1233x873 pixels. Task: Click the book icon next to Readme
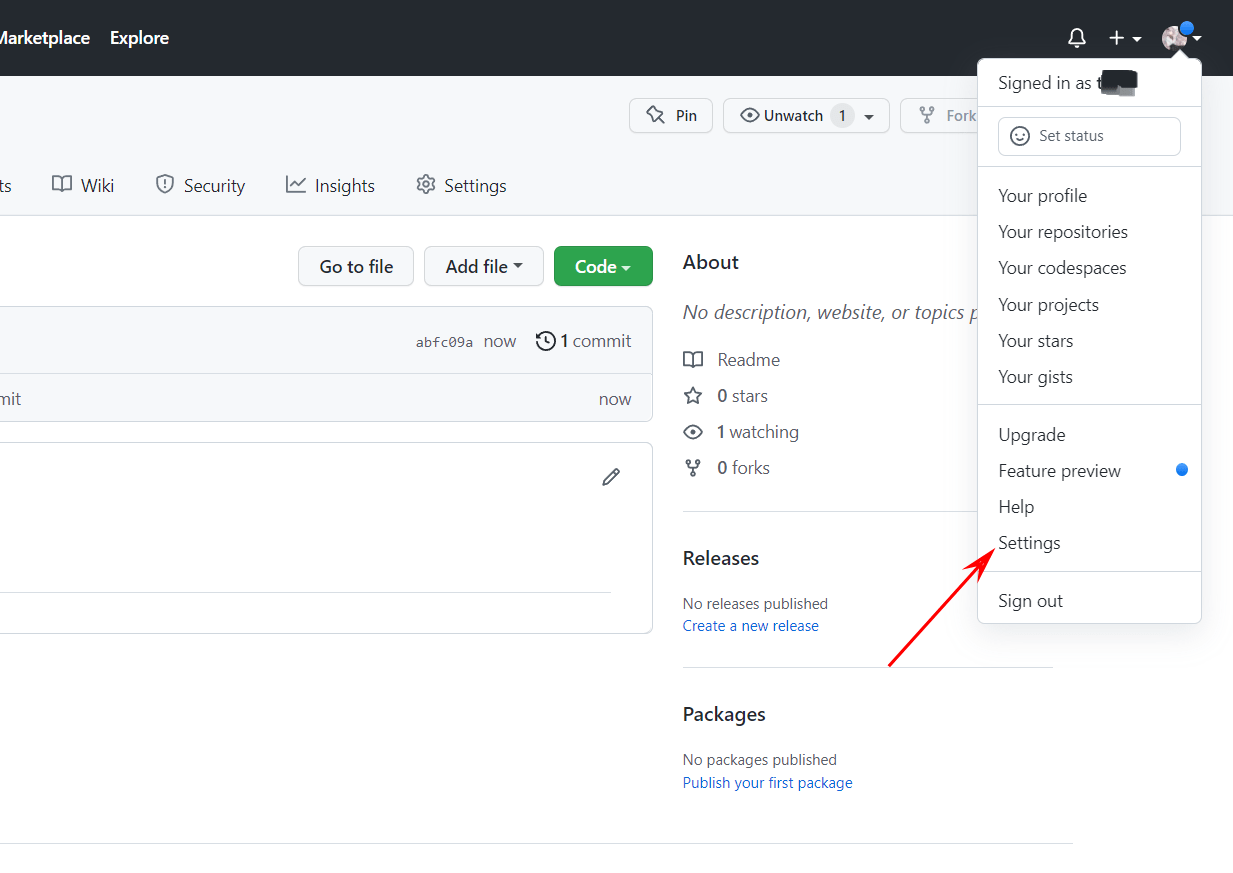[x=692, y=359]
